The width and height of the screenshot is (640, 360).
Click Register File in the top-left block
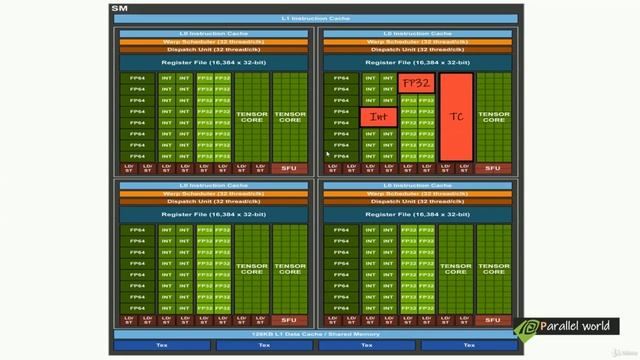tap(213, 63)
